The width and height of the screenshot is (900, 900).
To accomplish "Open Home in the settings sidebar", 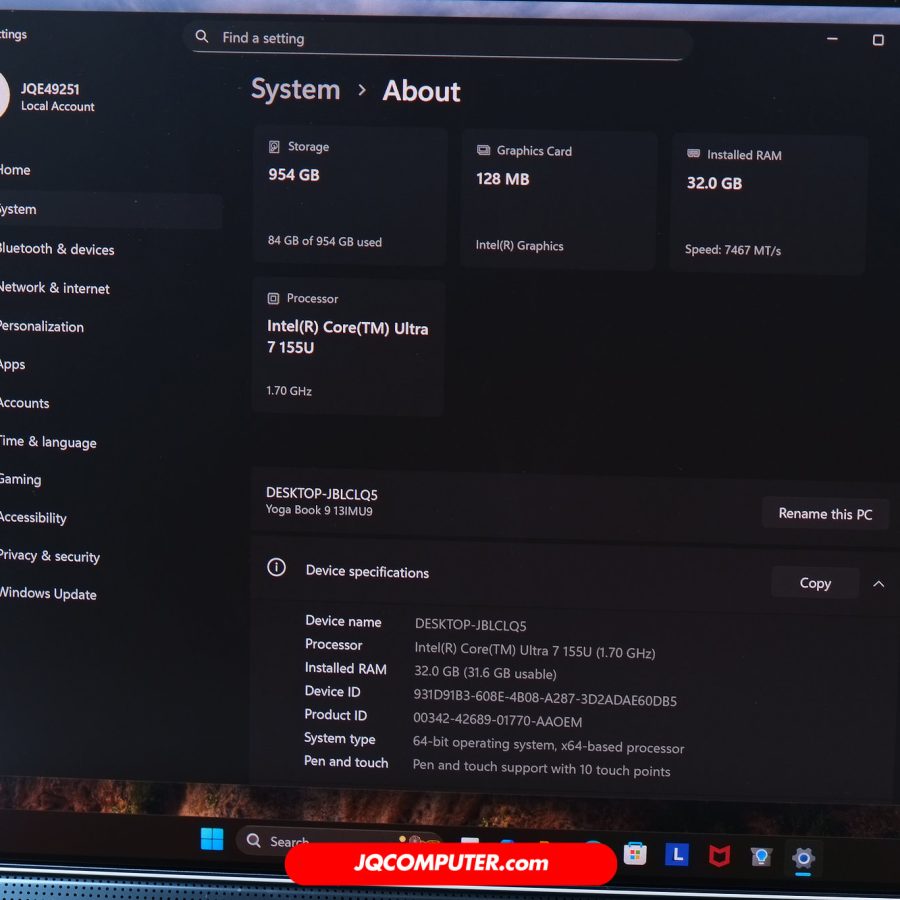I will click(15, 170).
